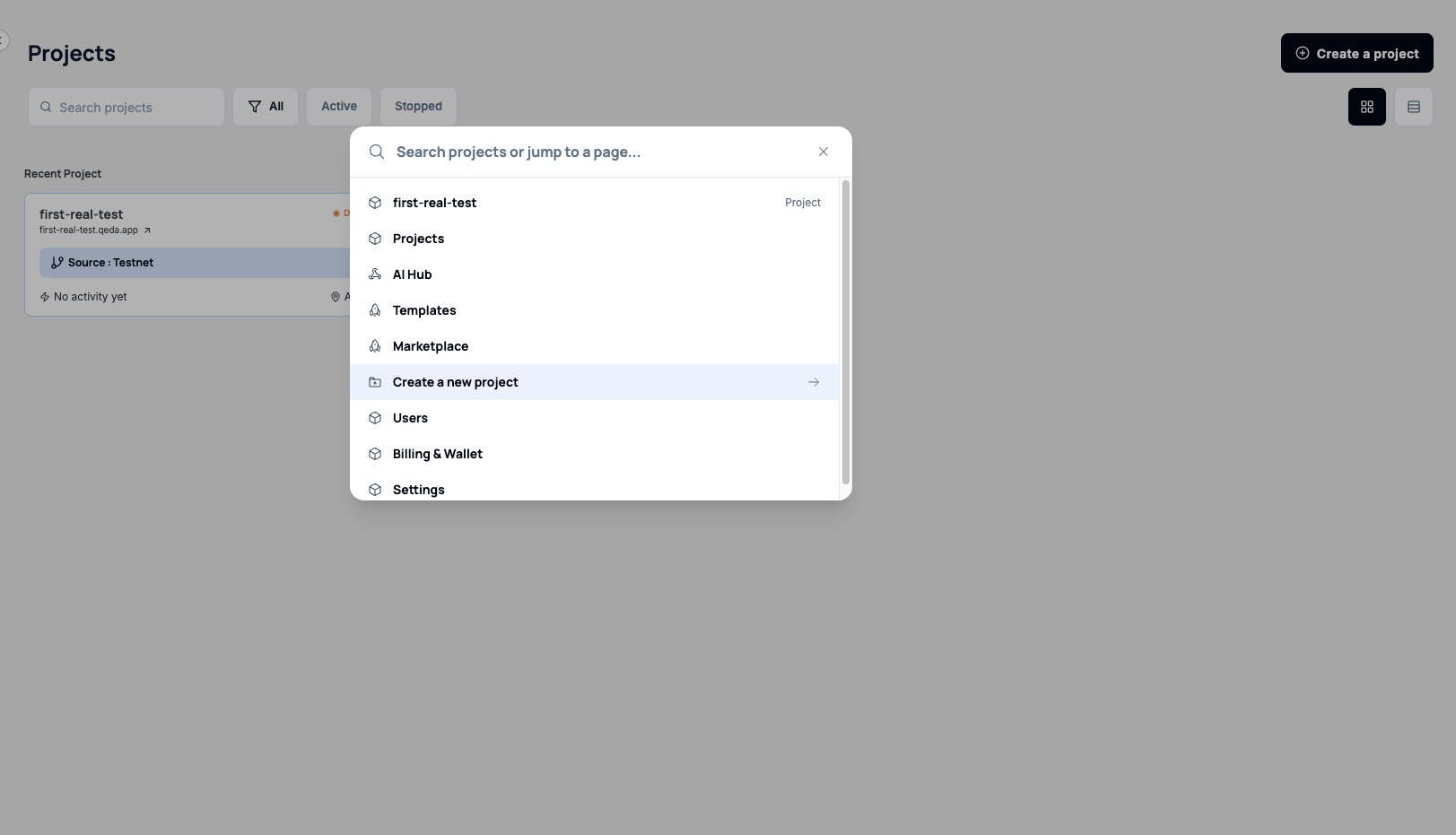The width and height of the screenshot is (1456, 835).
Task: Open first-real-test project from the palette
Action: point(594,203)
